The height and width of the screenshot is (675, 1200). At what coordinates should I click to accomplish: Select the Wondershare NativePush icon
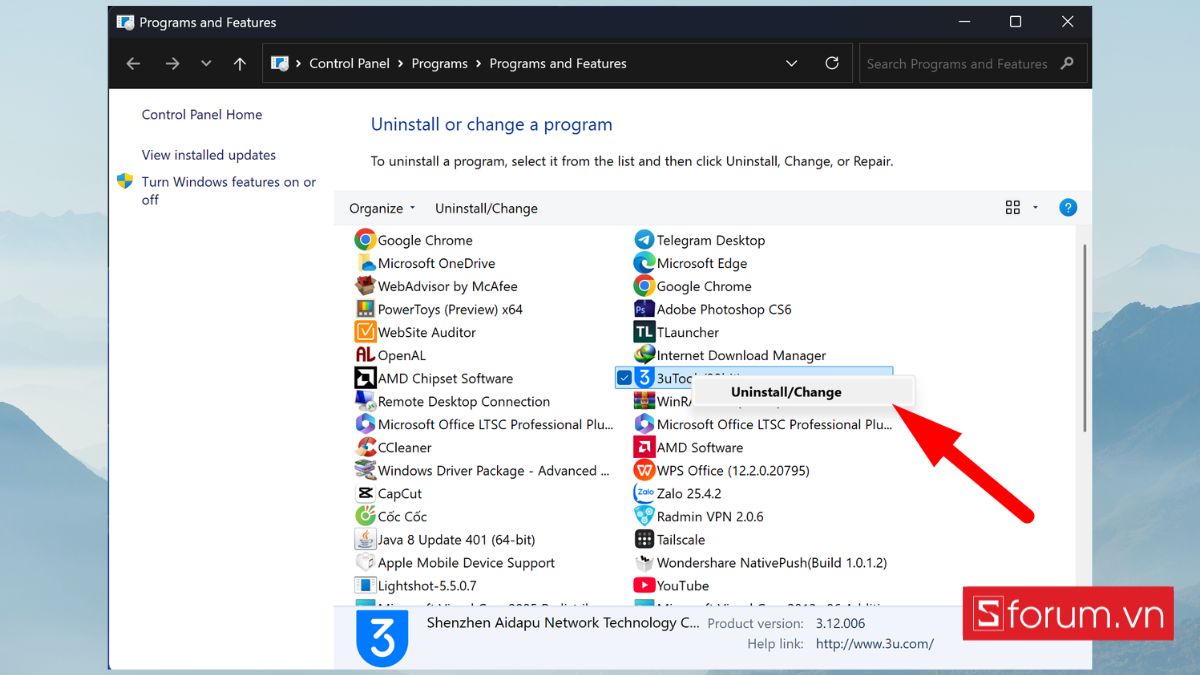644,562
